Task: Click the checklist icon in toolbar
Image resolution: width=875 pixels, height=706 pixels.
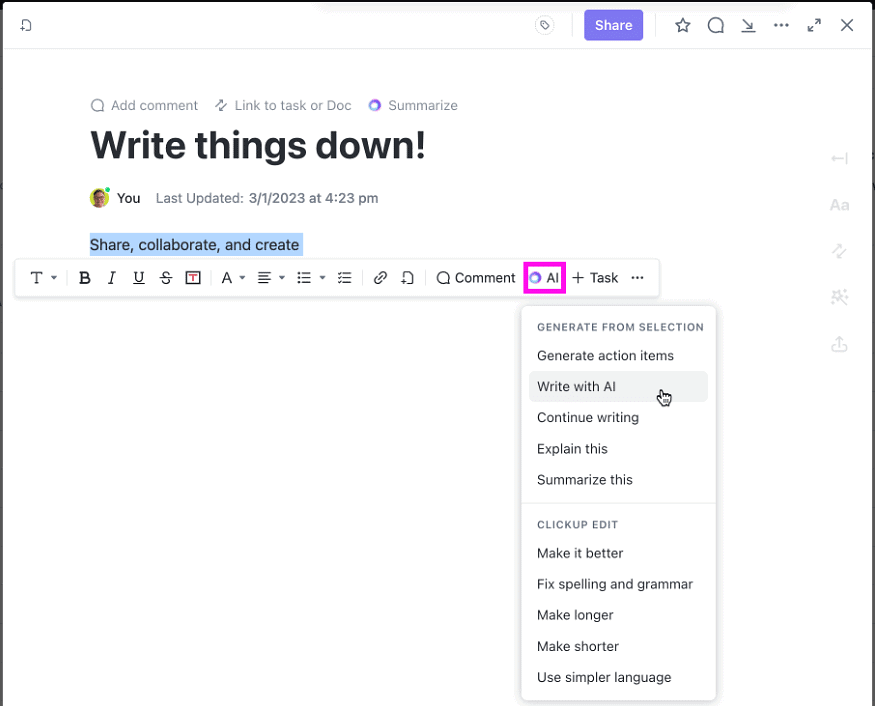Action: tap(345, 278)
